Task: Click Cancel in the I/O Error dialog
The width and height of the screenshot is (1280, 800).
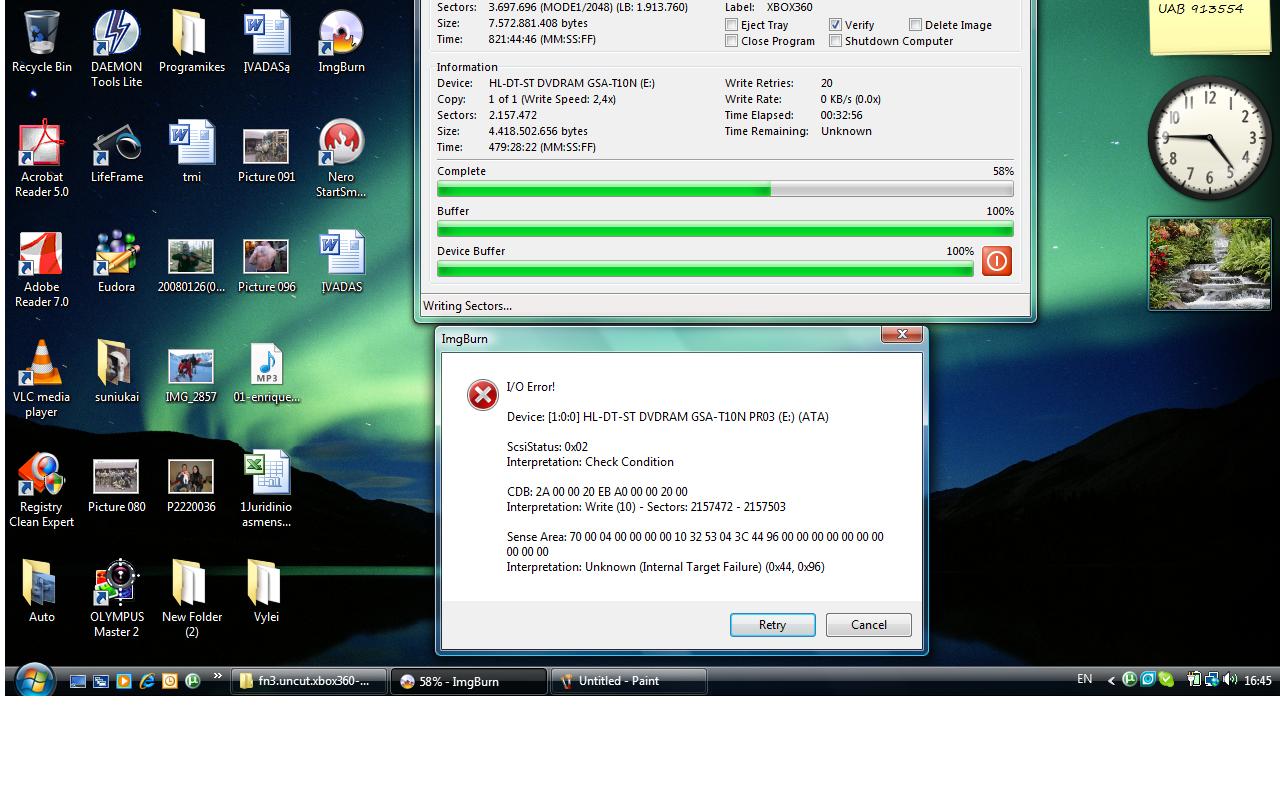Action: click(868, 625)
